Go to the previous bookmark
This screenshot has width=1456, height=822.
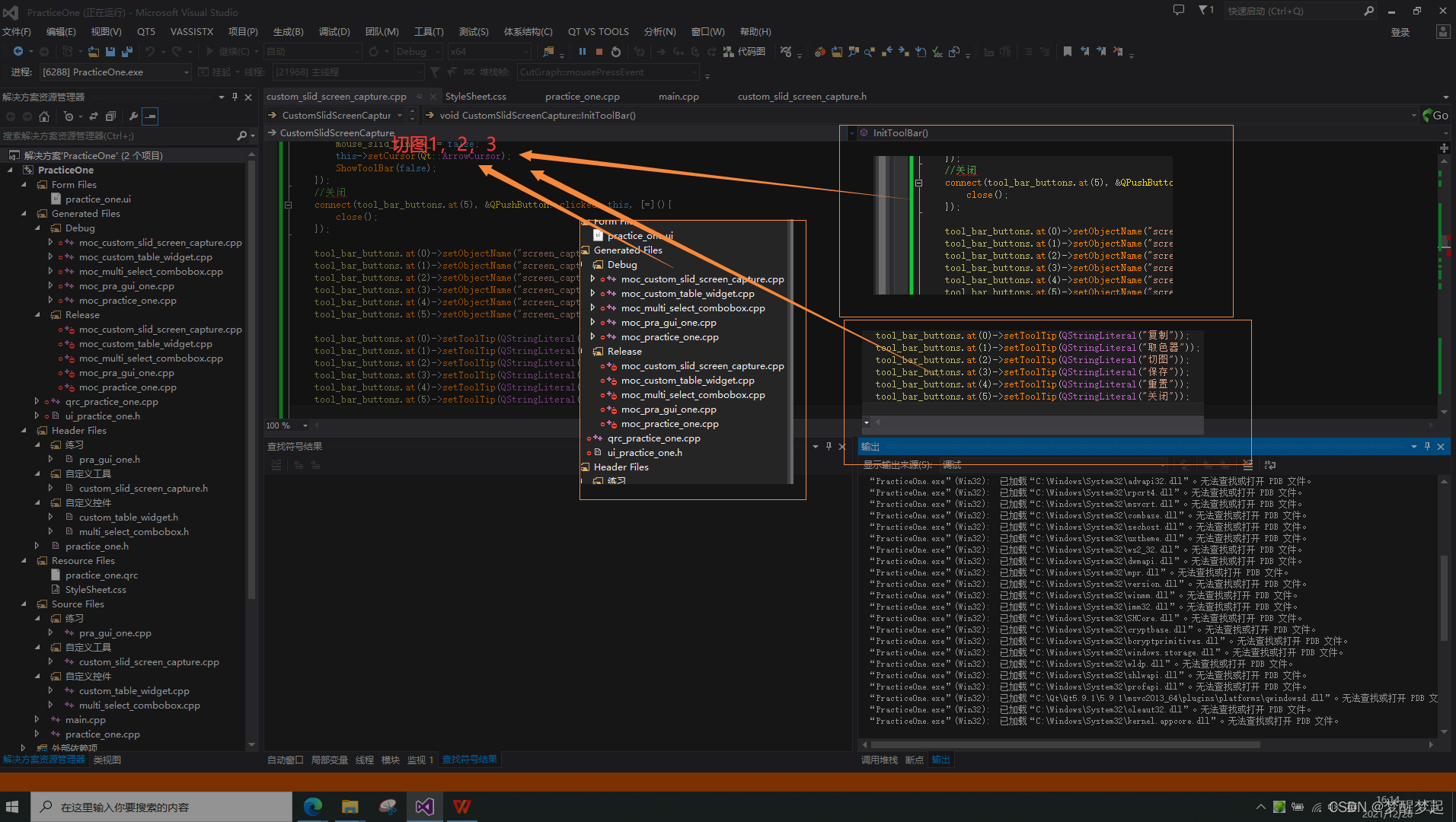click(x=1084, y=52)
